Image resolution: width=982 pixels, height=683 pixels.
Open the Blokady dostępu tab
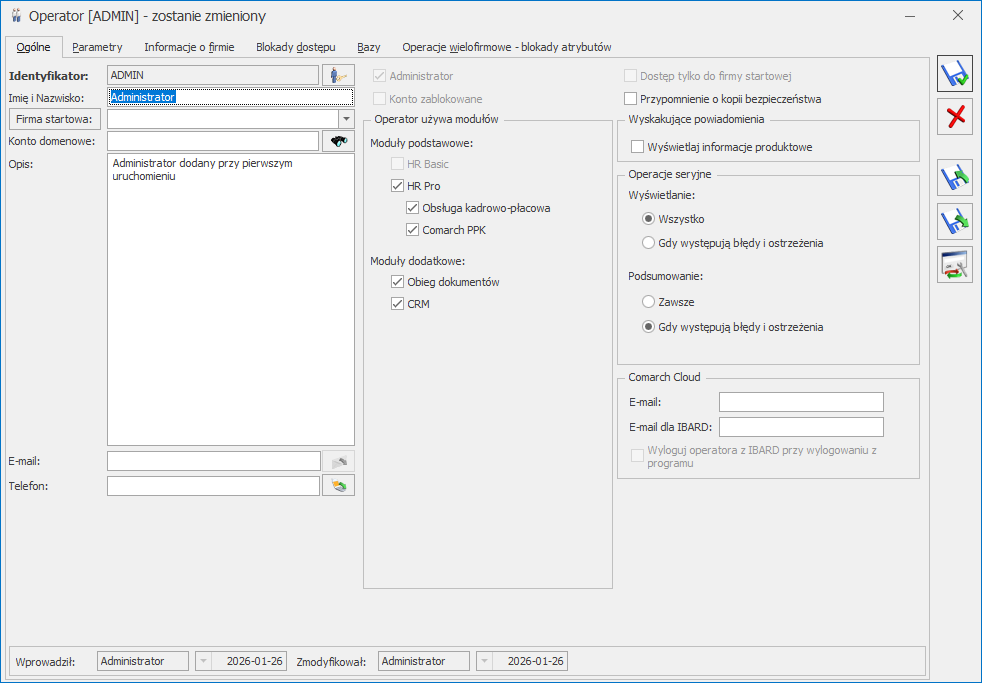(x=296, y=47)
